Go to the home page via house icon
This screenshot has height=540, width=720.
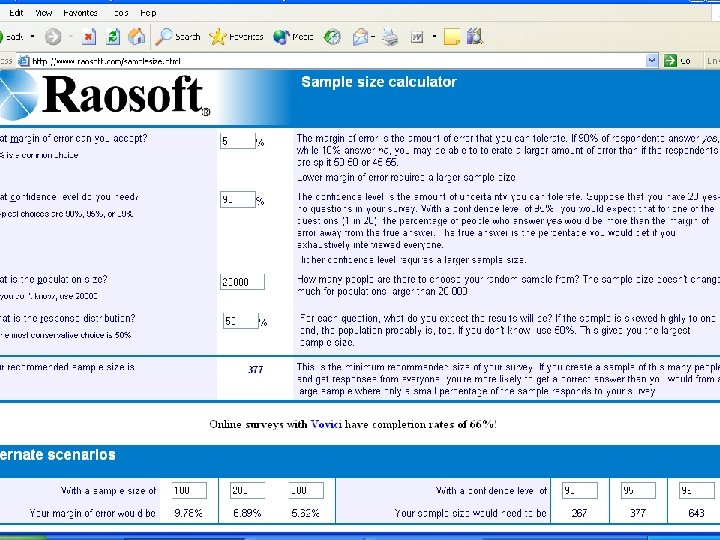tap(137, 37)
